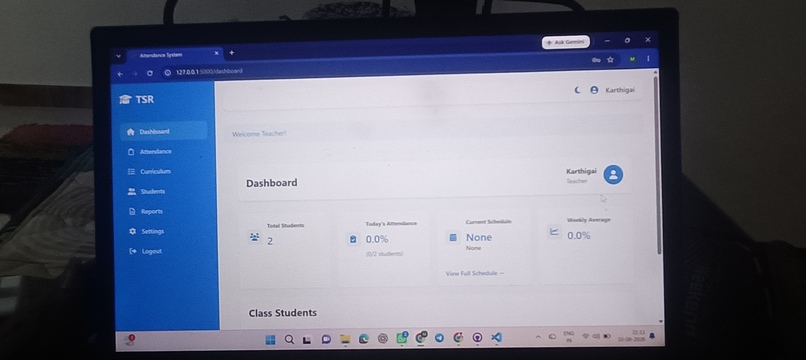Screen dimensions: 806x360
Task: Close the Attendance System tab
Action: coord(216,53)
